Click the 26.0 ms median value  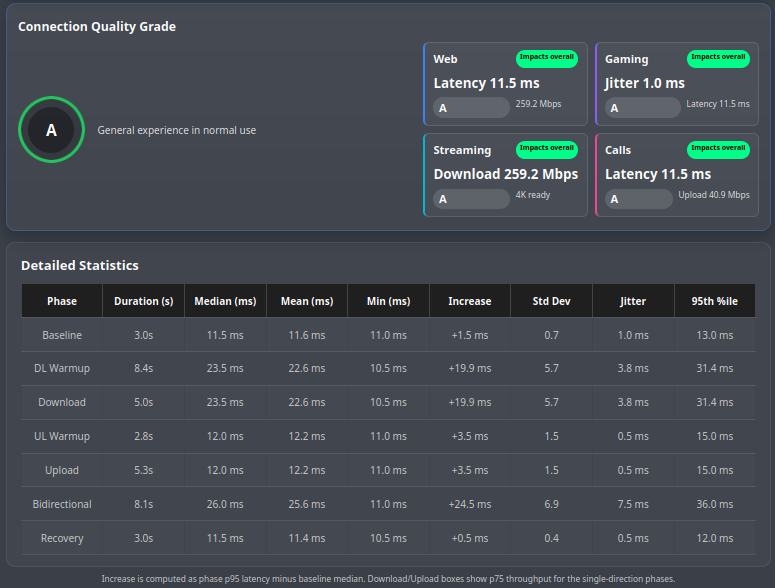point(225,504)
